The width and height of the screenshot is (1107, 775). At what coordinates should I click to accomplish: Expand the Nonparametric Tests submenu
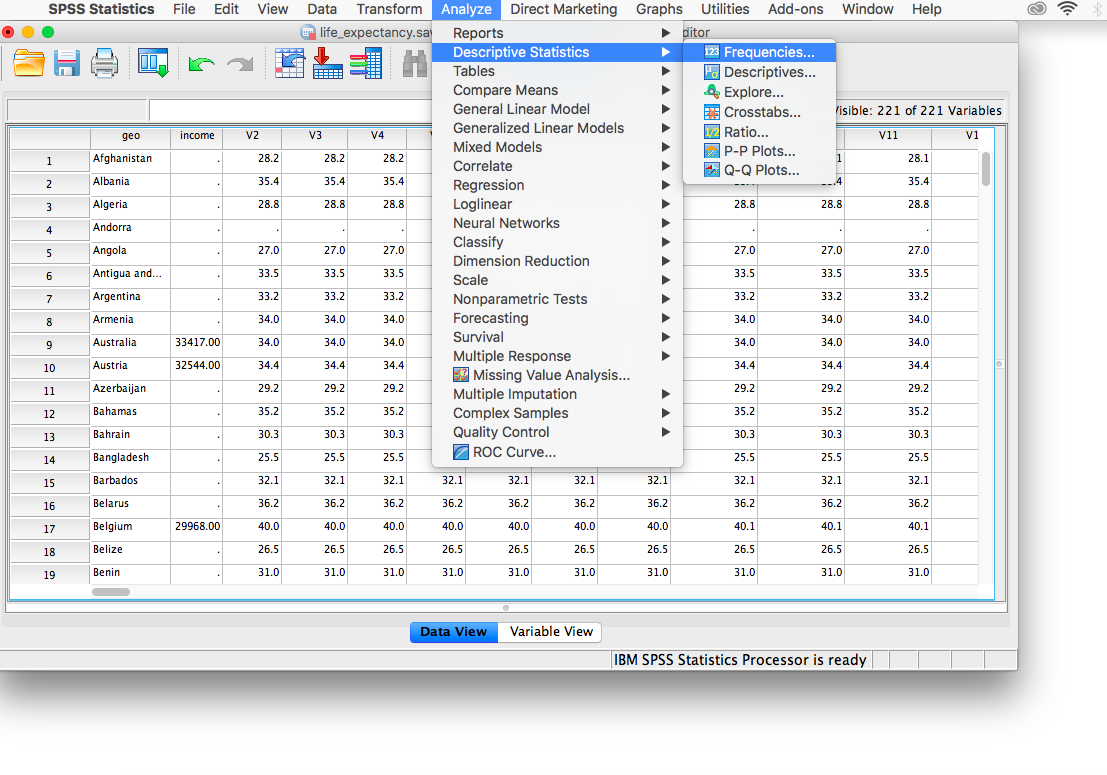click(x=557, y=300)
